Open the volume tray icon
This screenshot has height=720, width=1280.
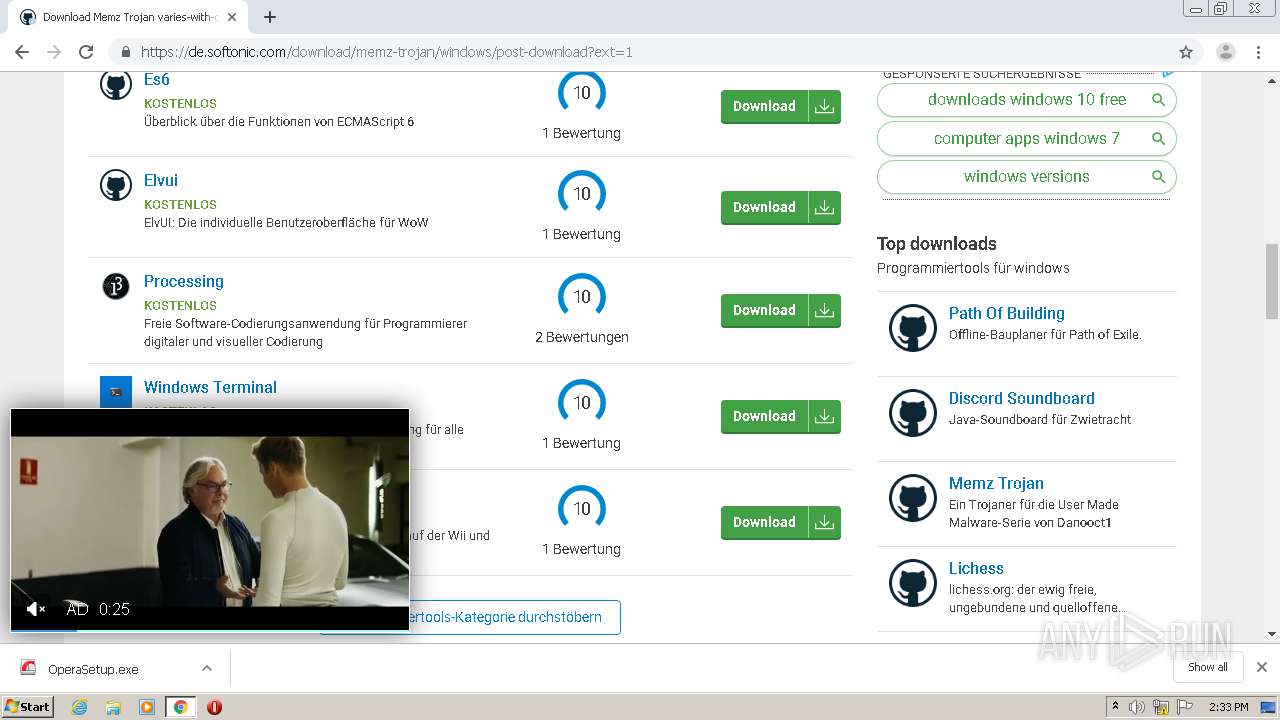(1138, 707)
